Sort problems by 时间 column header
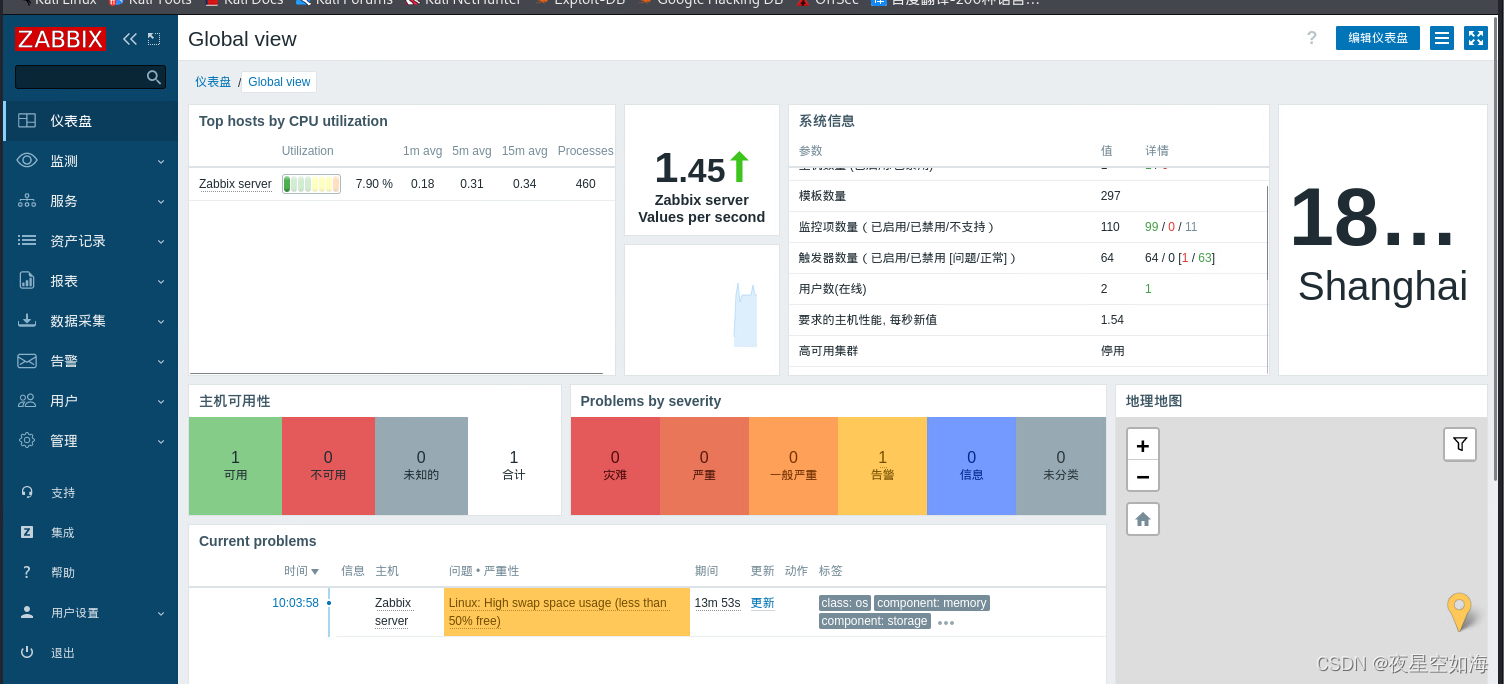 click(x=301, y=571)
